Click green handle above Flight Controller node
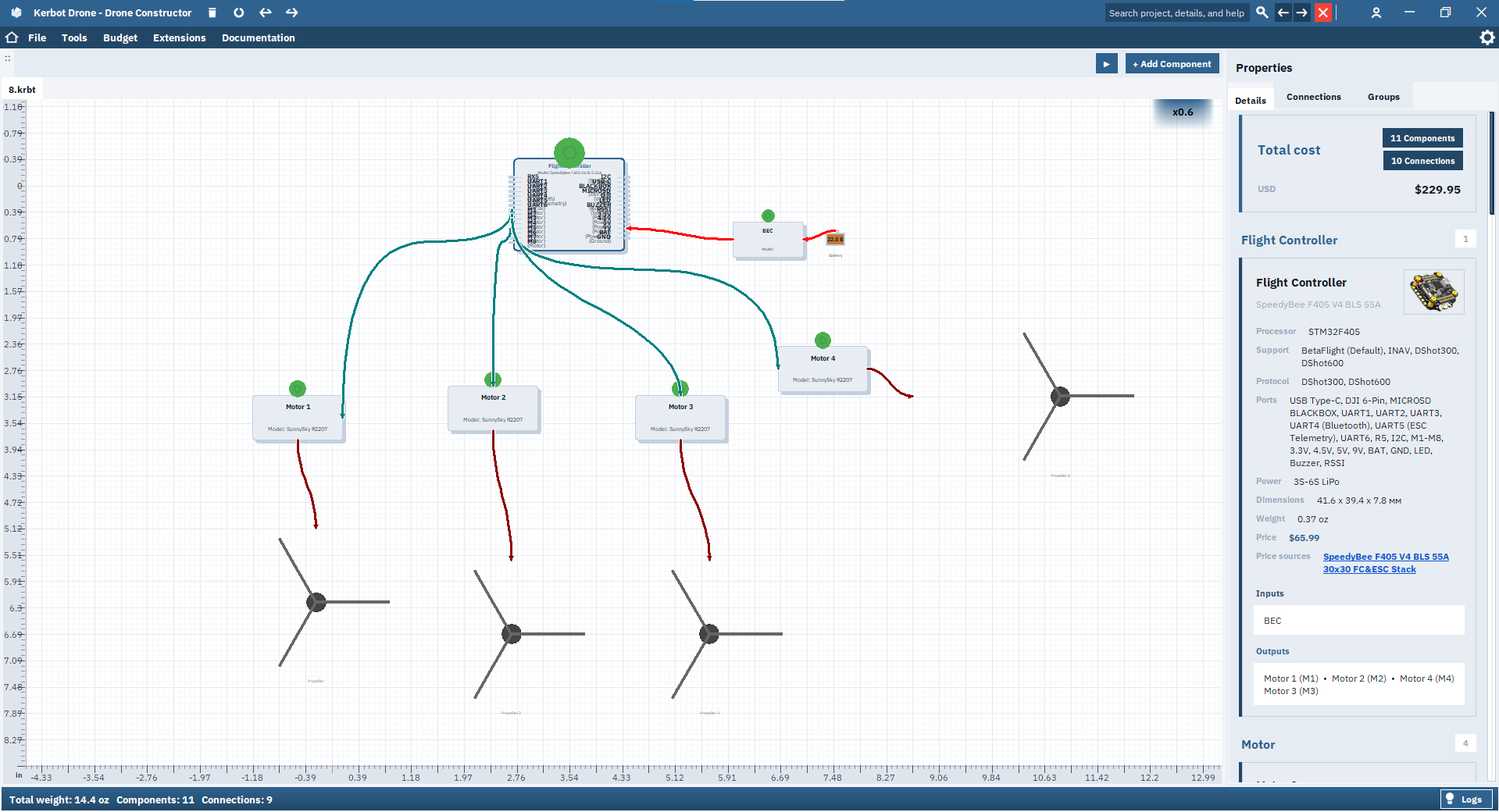 (x=569, y=152)
